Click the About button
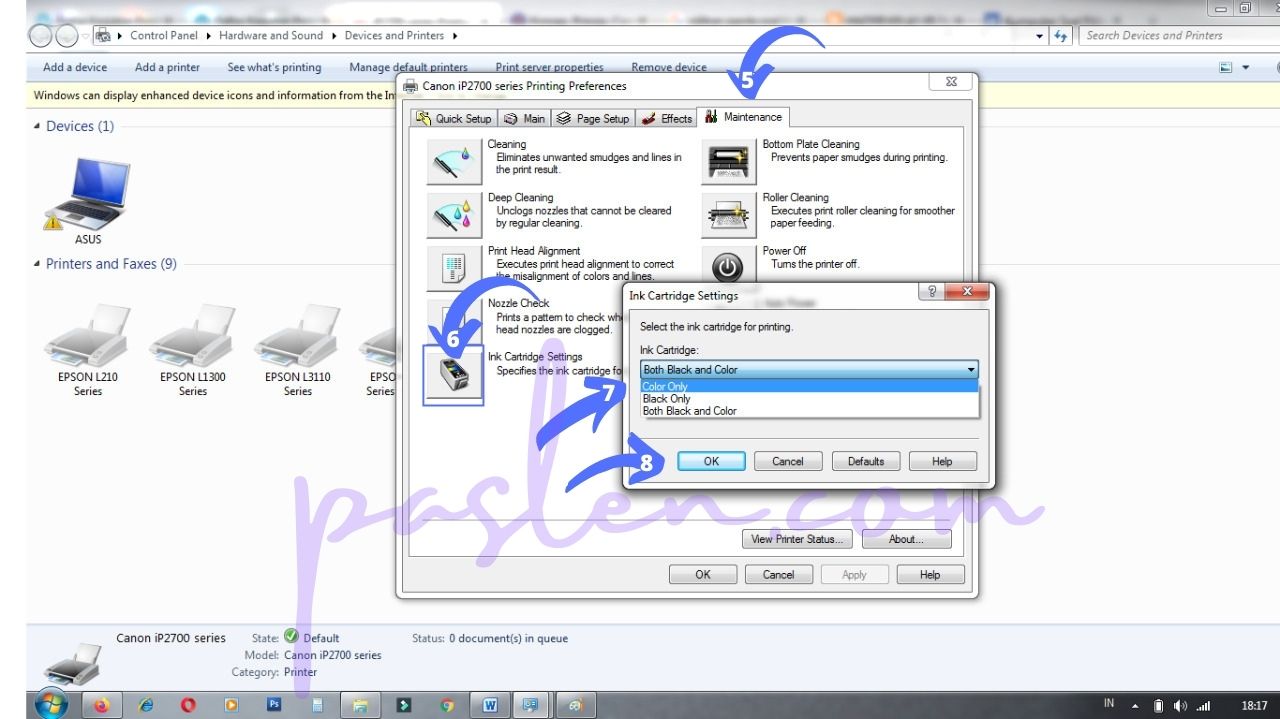The image size is (1280, 719). tap(906, 540)
